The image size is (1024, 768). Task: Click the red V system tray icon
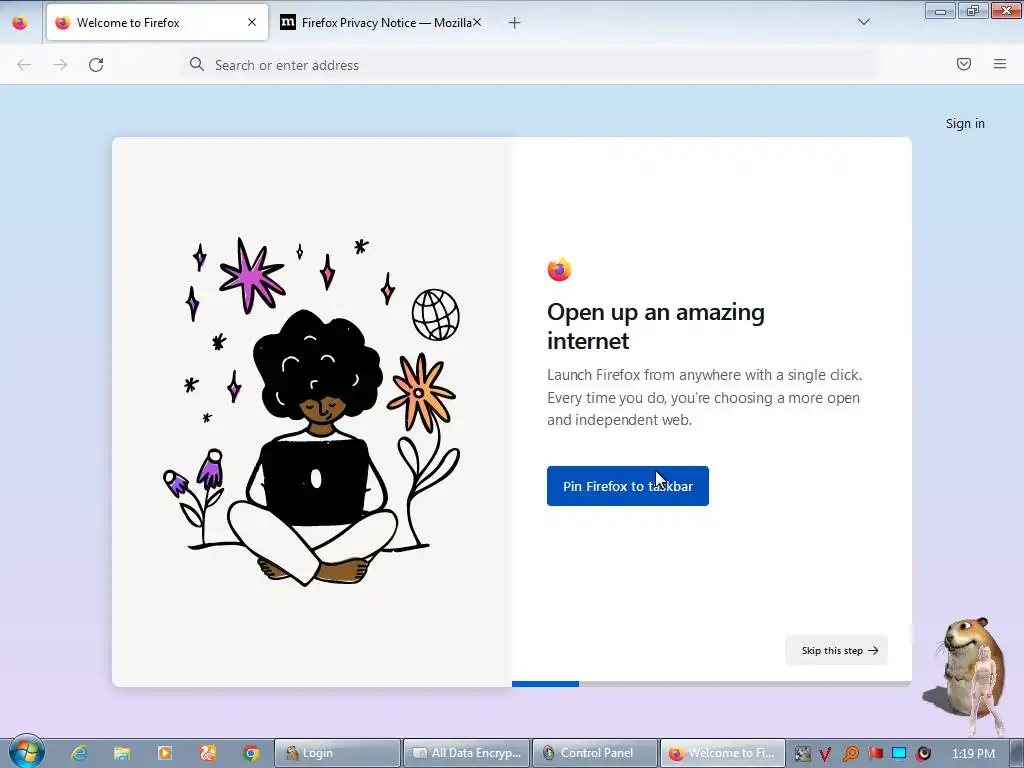[825, 754]
